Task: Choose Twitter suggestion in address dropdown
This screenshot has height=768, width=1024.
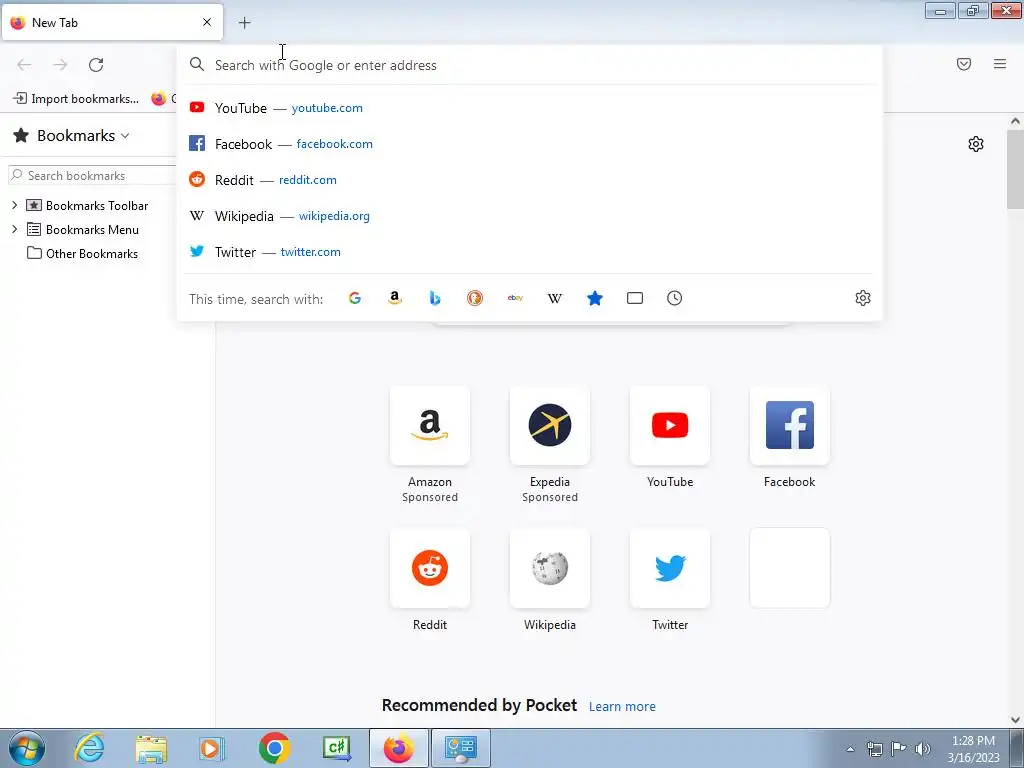Action: pyautogui.click(x=530, y=251)
